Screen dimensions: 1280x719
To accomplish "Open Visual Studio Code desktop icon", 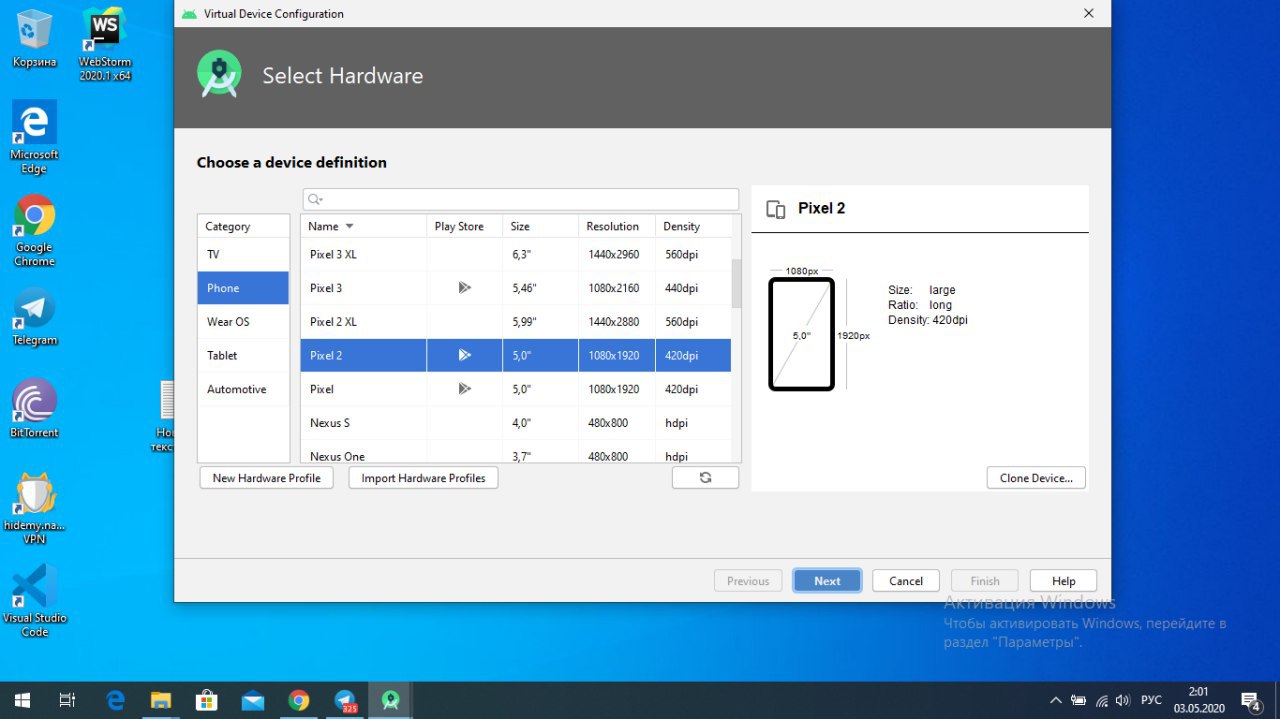I will click(34, 588).
